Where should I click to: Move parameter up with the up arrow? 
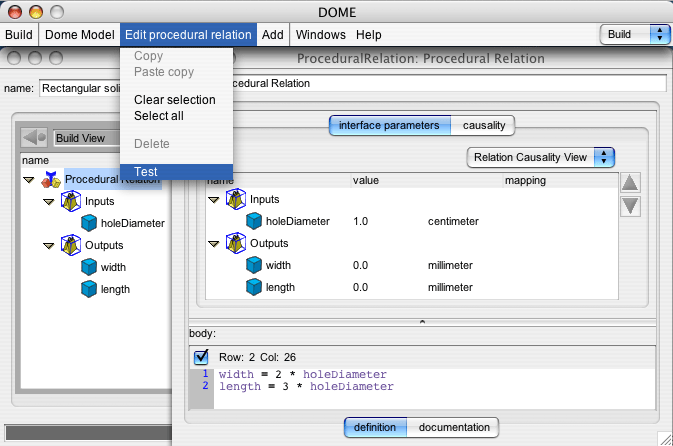630,183
